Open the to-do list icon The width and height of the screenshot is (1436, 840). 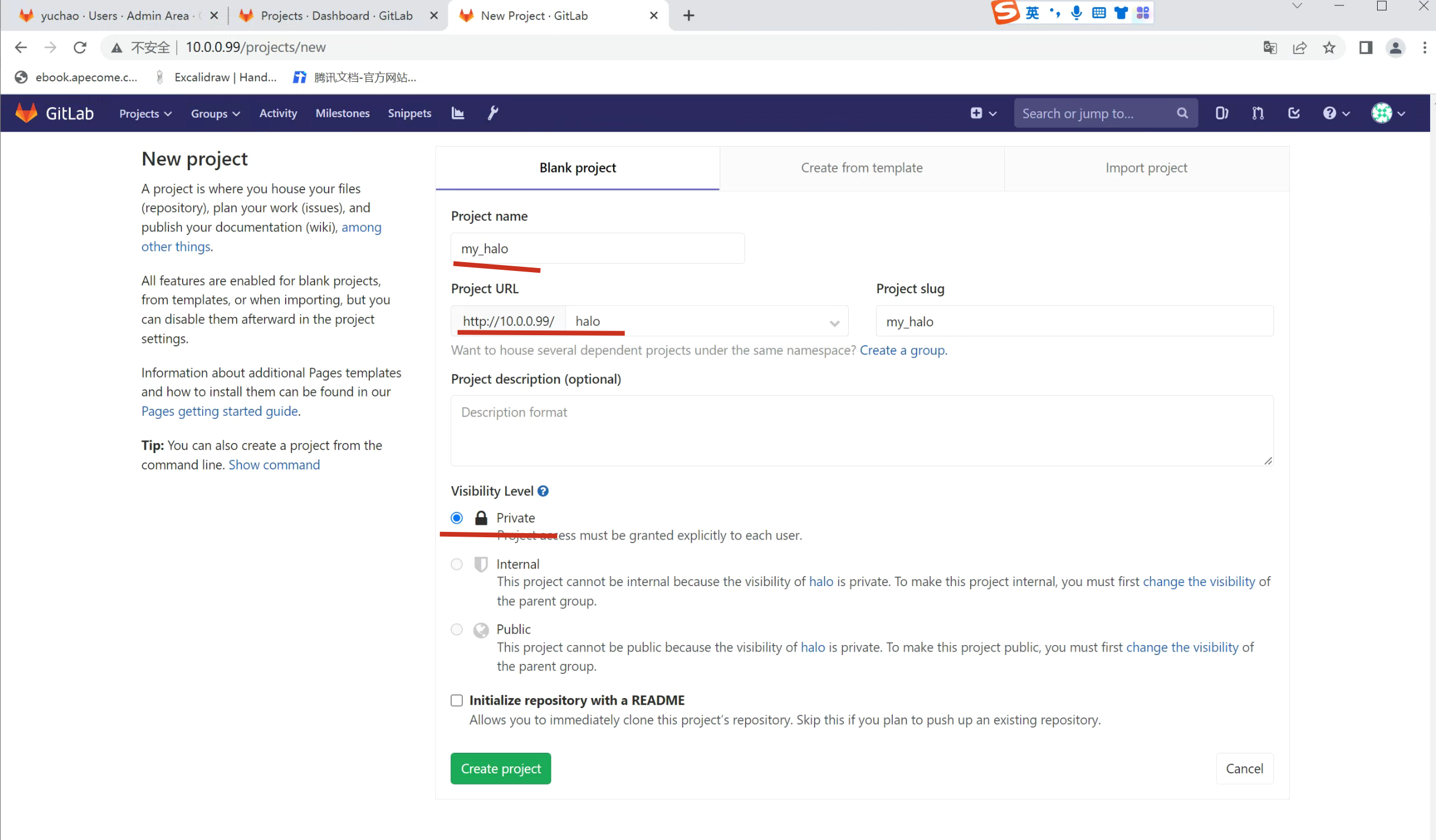[1293, 113]
